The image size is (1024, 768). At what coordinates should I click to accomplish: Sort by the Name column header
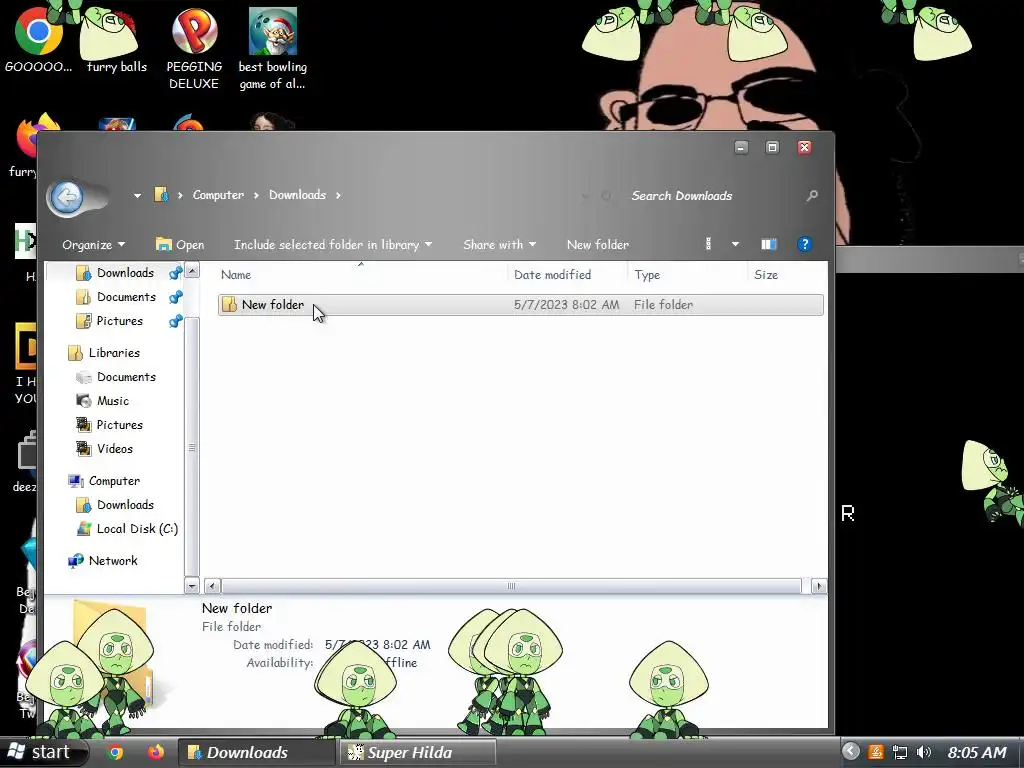coord(235,275)
